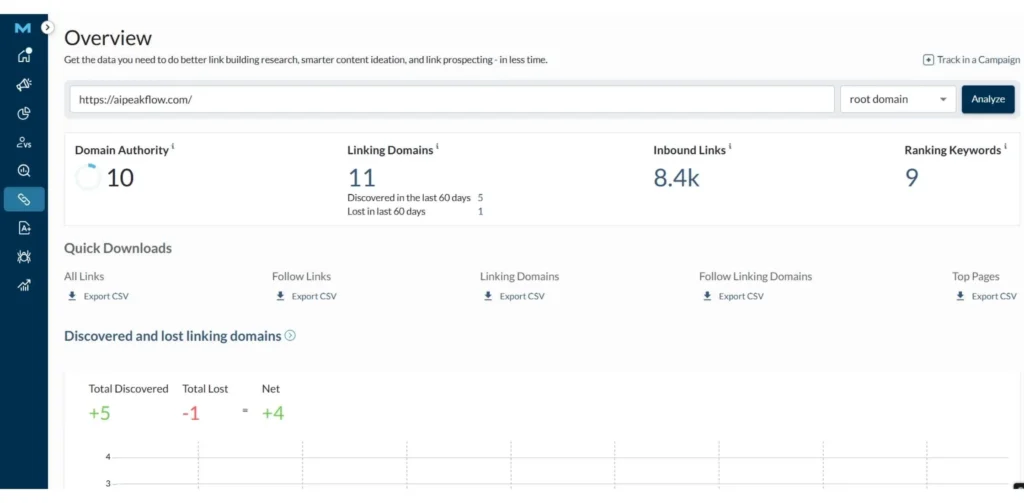Export CSV for Follow Links
The width and height of the screenshot is (1024, 503).
coord(306,296)
